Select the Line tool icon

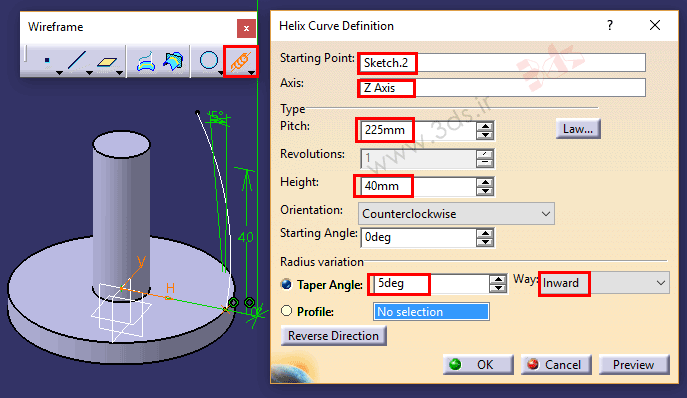pyautogui.click(x=76, y=61)
